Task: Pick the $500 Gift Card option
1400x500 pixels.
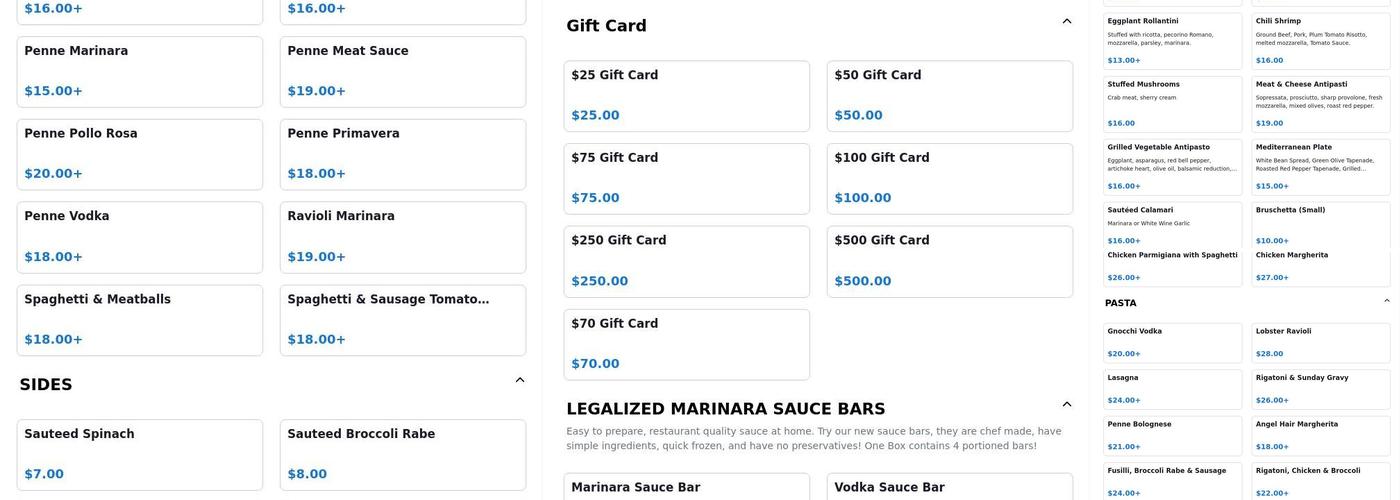Action: point(949,262)
